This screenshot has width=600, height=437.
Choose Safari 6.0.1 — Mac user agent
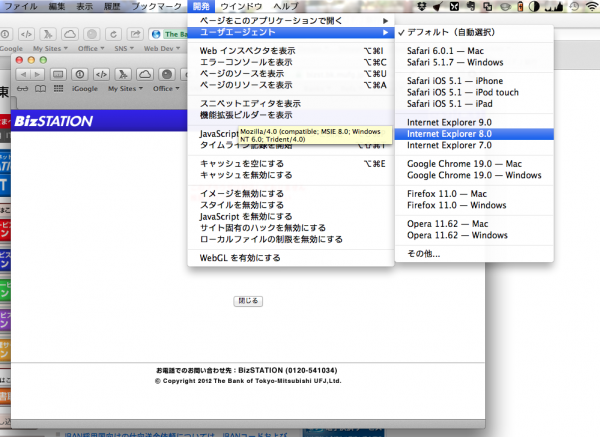[x=474, y=51]
